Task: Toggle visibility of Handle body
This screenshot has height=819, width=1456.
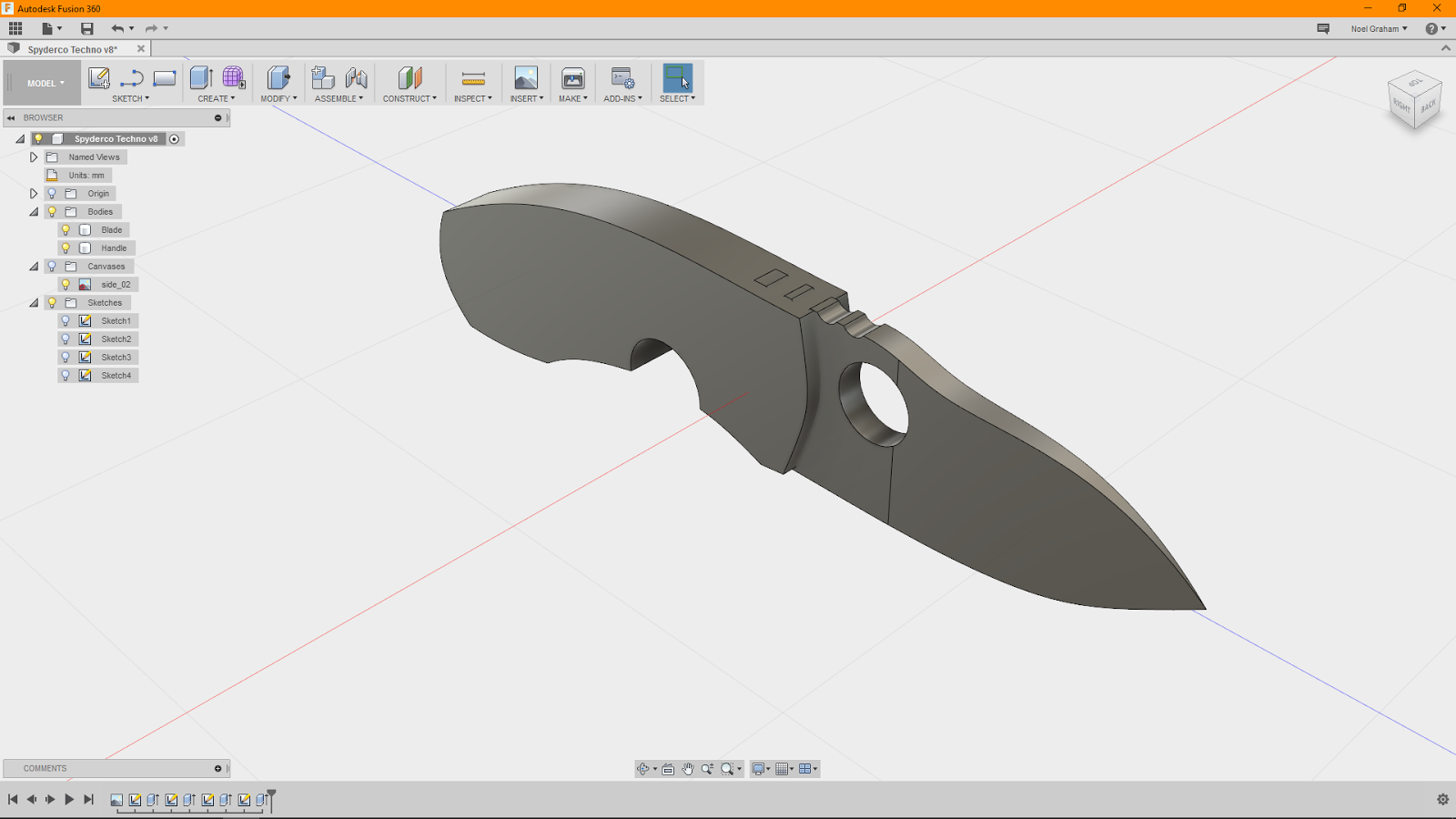Action: tap(66, 248)
